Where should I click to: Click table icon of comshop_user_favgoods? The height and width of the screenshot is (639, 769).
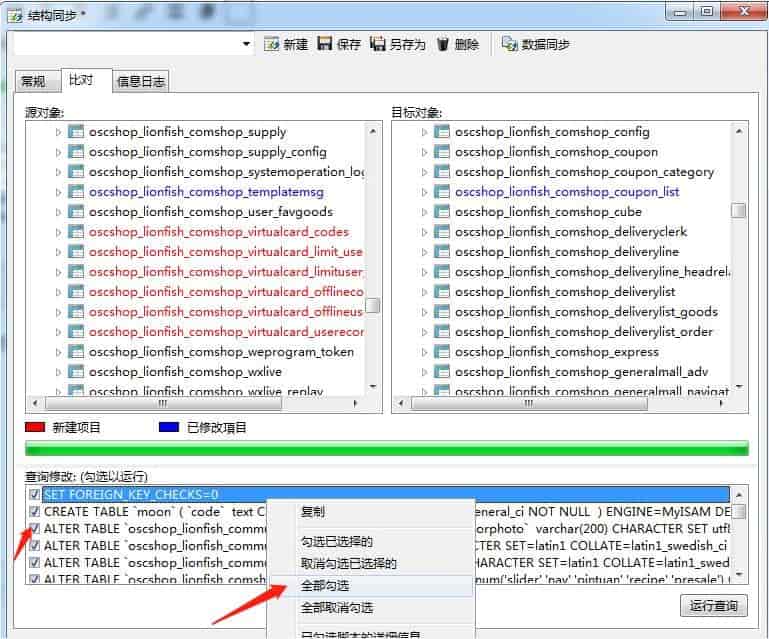click(76, 212)
